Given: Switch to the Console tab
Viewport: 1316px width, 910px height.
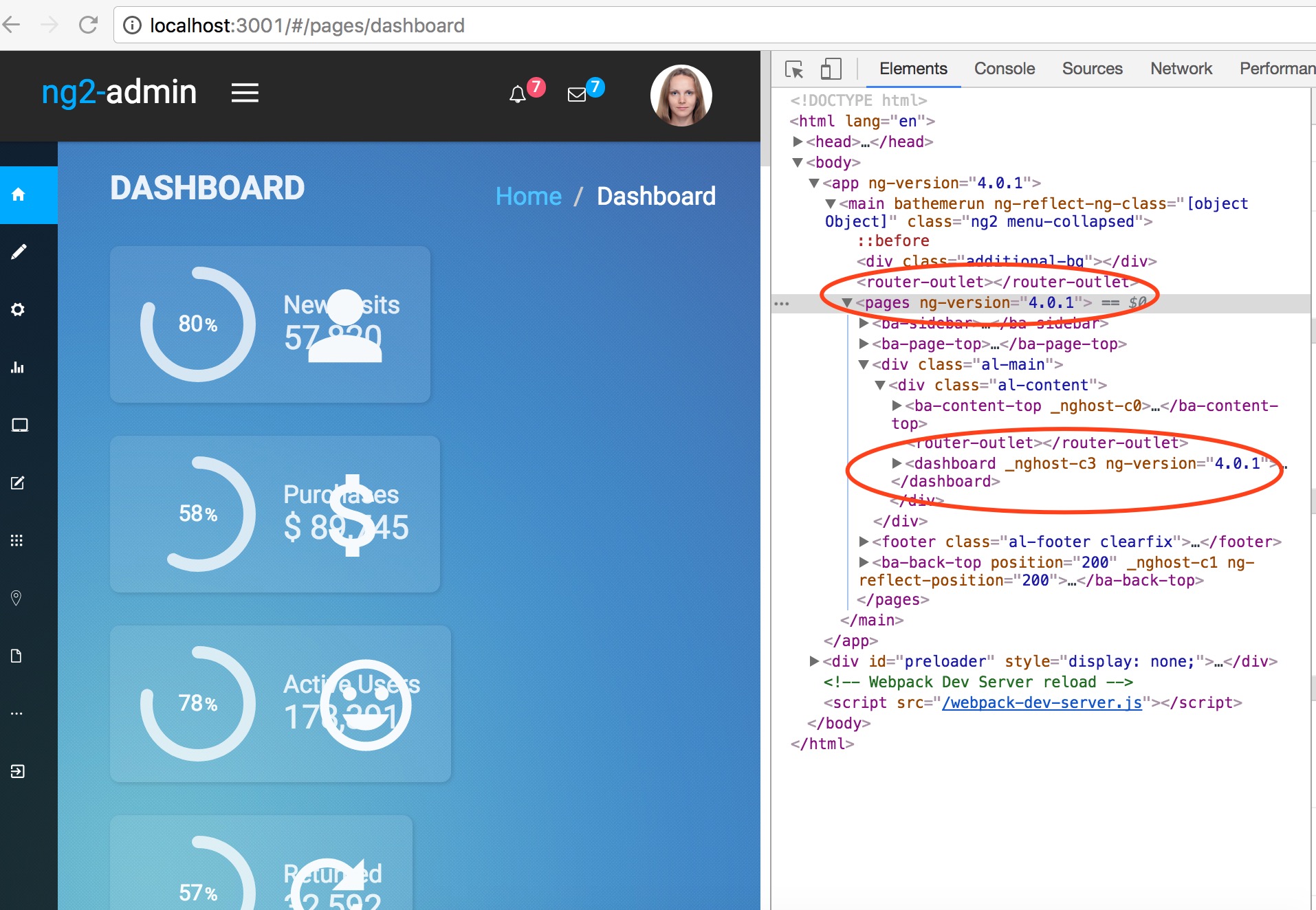Looking at the screenshot, I should tap(1004, 69).
